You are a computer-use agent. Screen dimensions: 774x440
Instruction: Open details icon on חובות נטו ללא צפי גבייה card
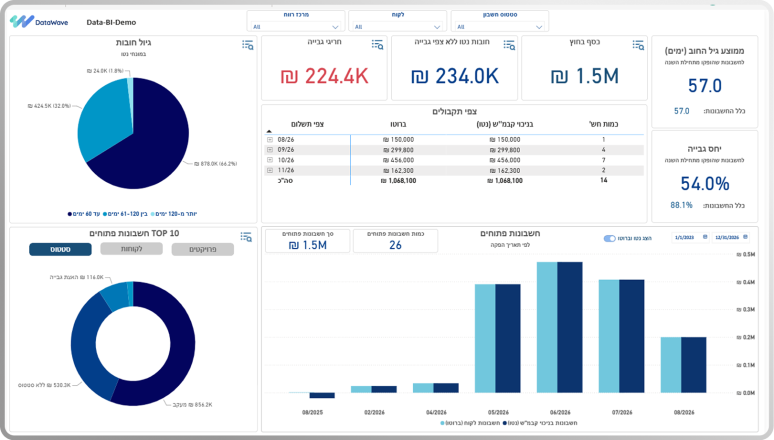point(509,45)
